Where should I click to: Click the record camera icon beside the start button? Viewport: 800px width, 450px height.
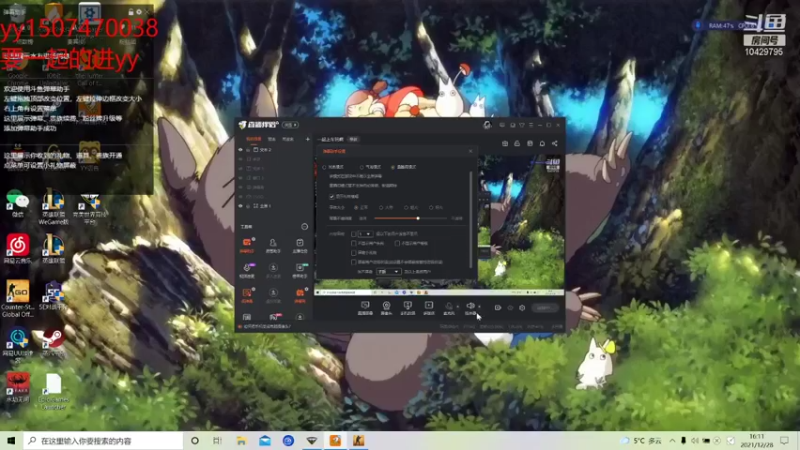point(497,308)
